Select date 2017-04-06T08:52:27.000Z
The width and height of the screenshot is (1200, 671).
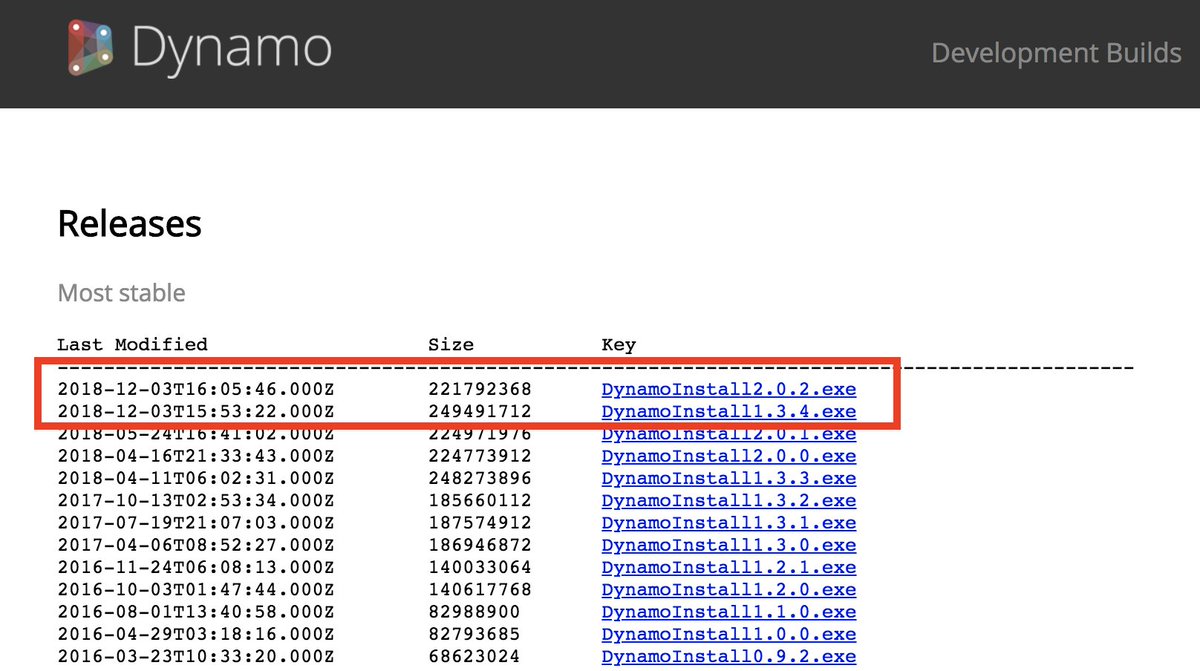pyautogui.click(x=196, y=545)
